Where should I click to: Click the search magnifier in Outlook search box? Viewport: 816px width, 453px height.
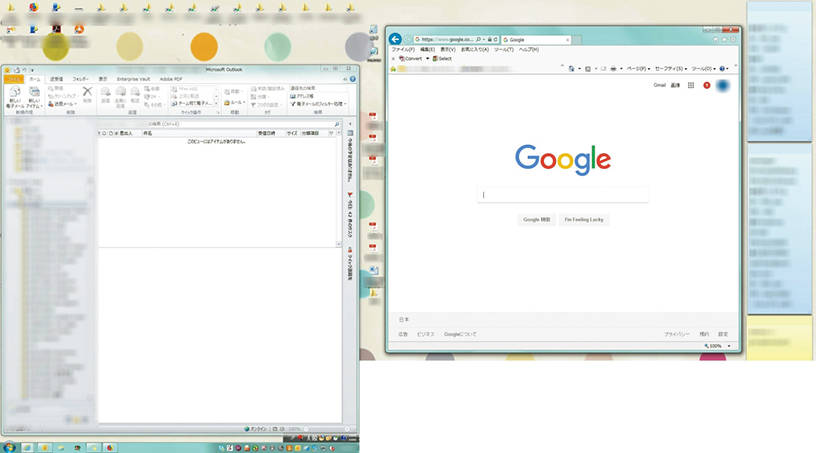point(337,124)
